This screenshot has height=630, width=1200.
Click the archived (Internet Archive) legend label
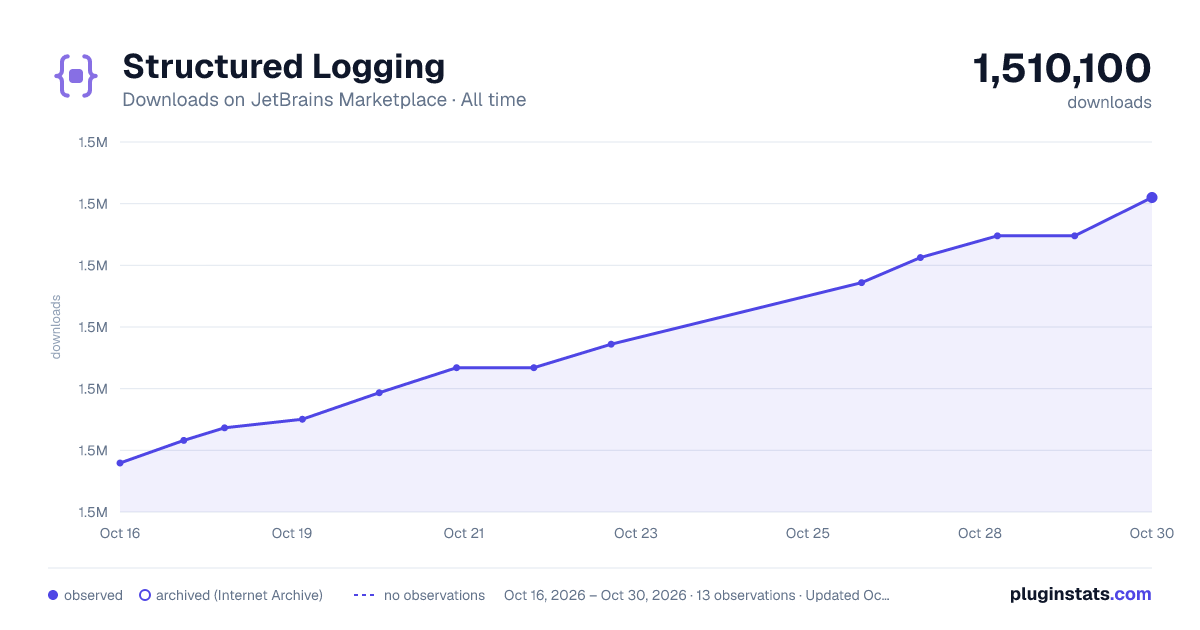pos(240,595)
